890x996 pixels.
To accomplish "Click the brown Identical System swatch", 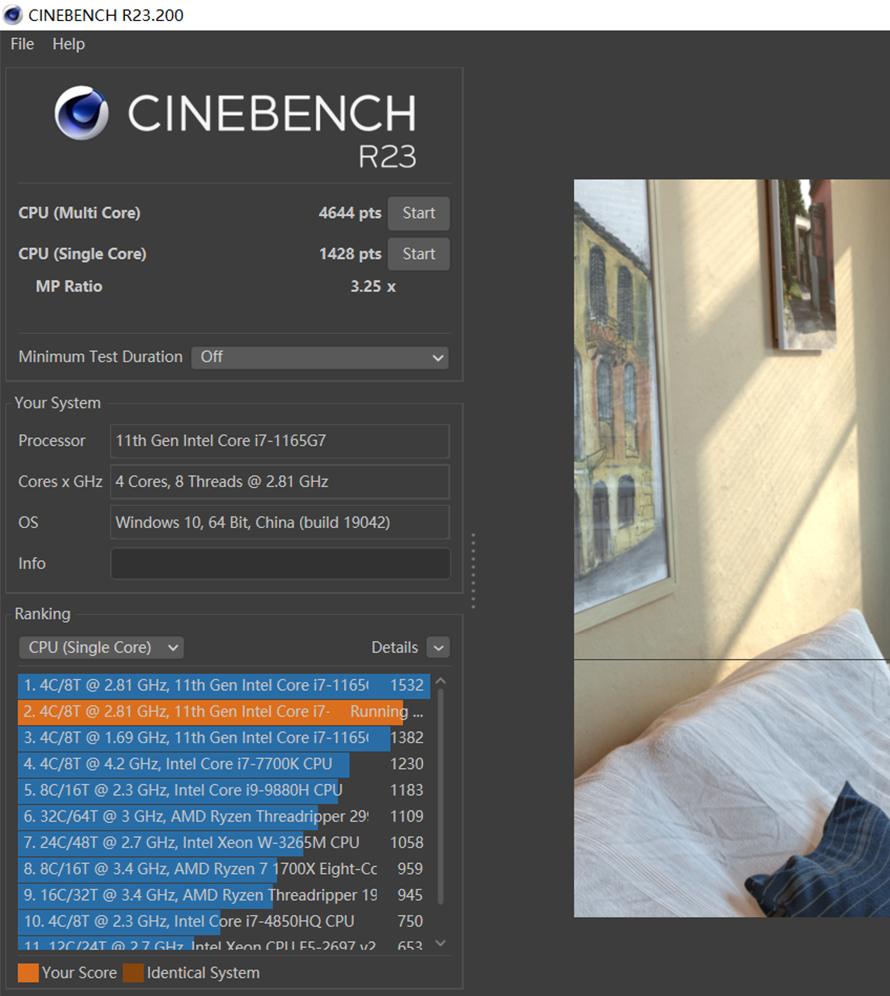I will tap(133, 973).
